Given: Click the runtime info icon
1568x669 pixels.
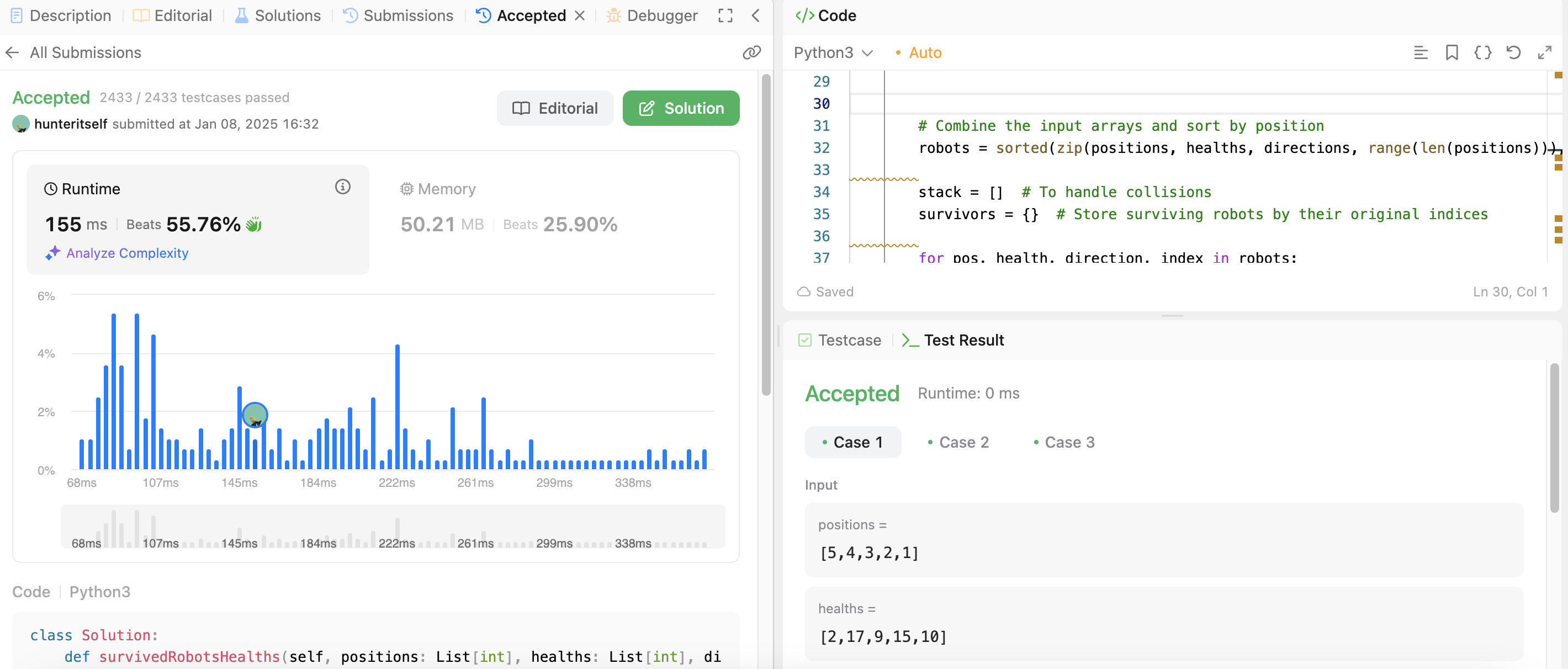Looking at the screenshot, I should (343, 187).
